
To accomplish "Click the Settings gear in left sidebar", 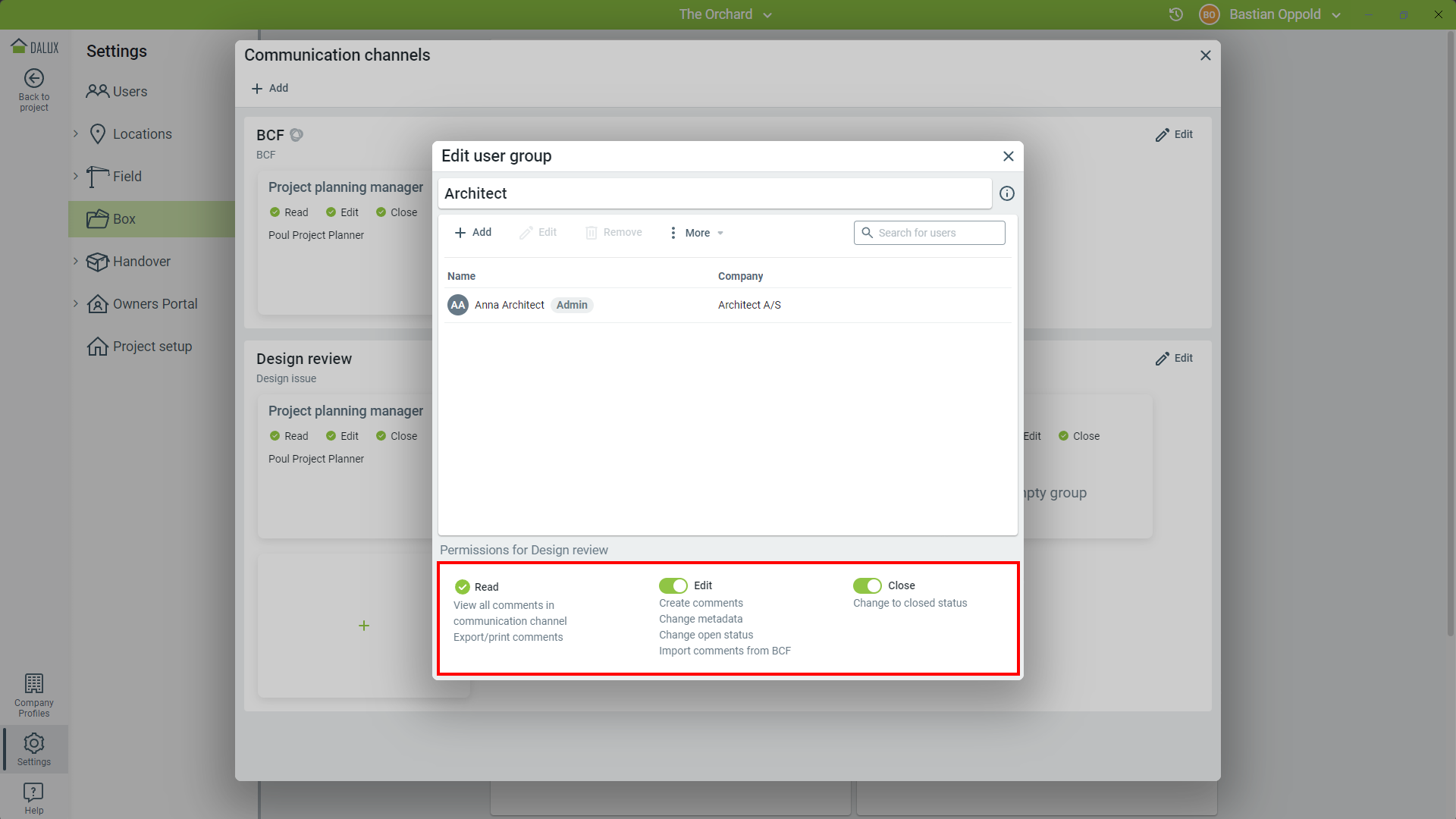I will [x=34, y=744].
